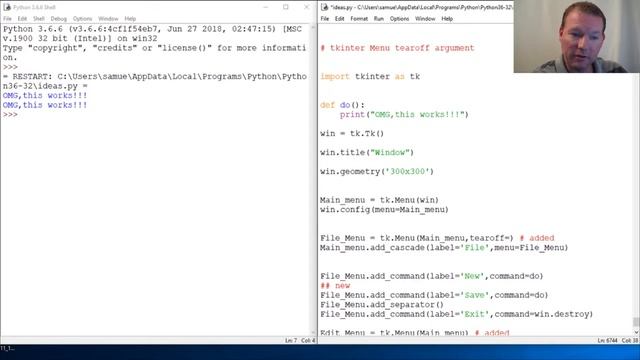Click first 'OMG,this works!!!' shell output

click(45, 96)
